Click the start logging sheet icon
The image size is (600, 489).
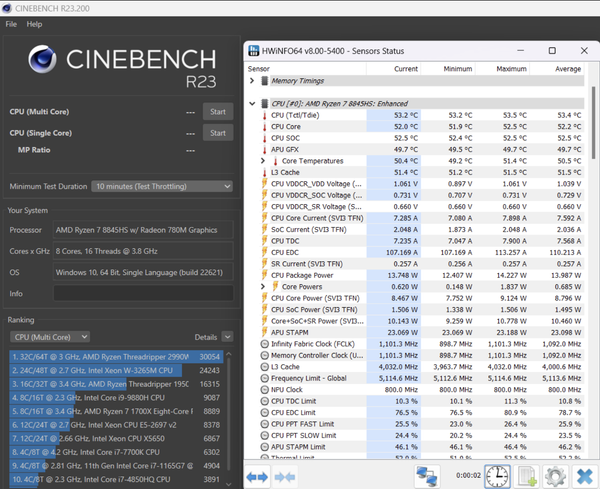click(x=527, y=477)
